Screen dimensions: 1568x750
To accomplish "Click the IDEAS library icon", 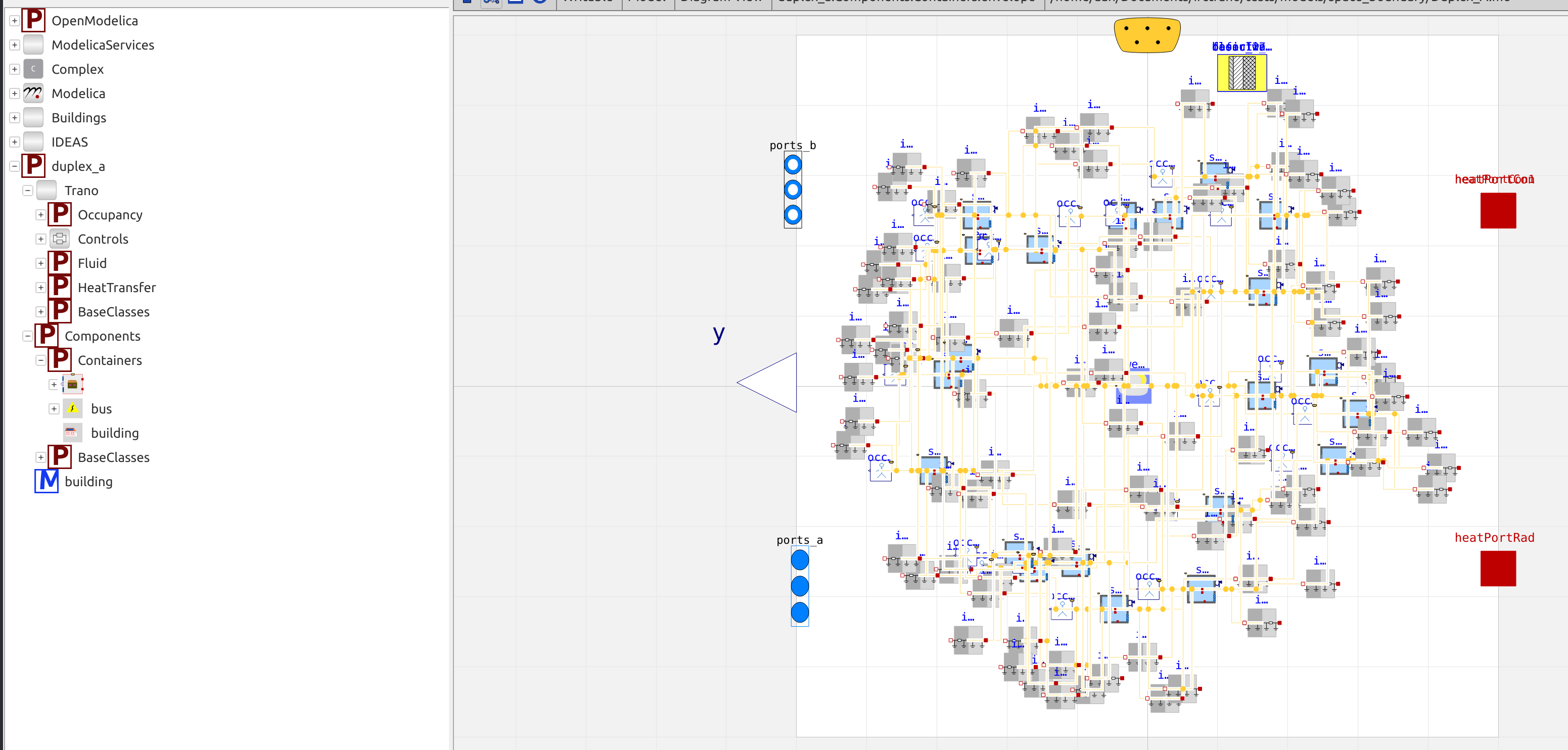I will 33,142.
